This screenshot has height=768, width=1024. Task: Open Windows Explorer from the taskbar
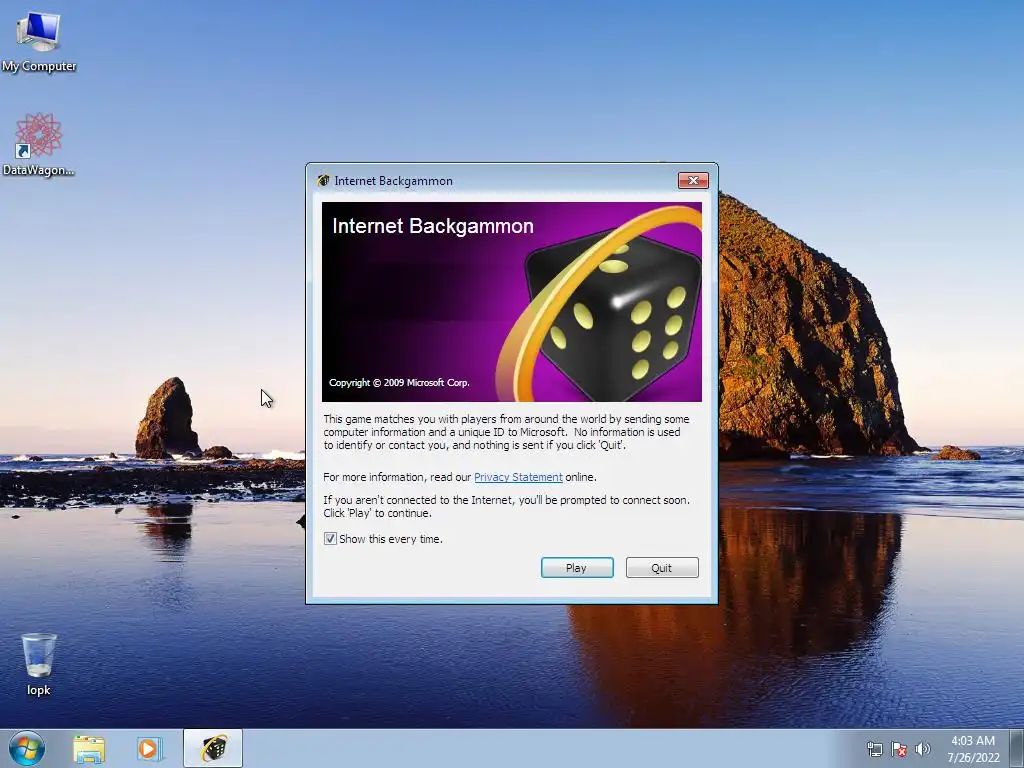(x=89, y=749)
